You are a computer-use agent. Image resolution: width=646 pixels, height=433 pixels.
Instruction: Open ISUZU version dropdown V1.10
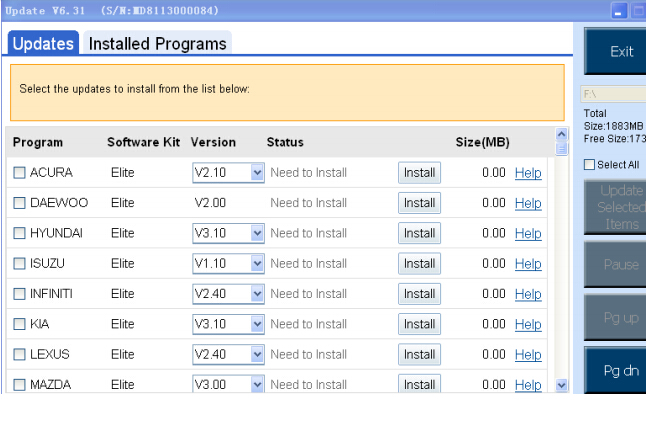[x=228, y=263]
